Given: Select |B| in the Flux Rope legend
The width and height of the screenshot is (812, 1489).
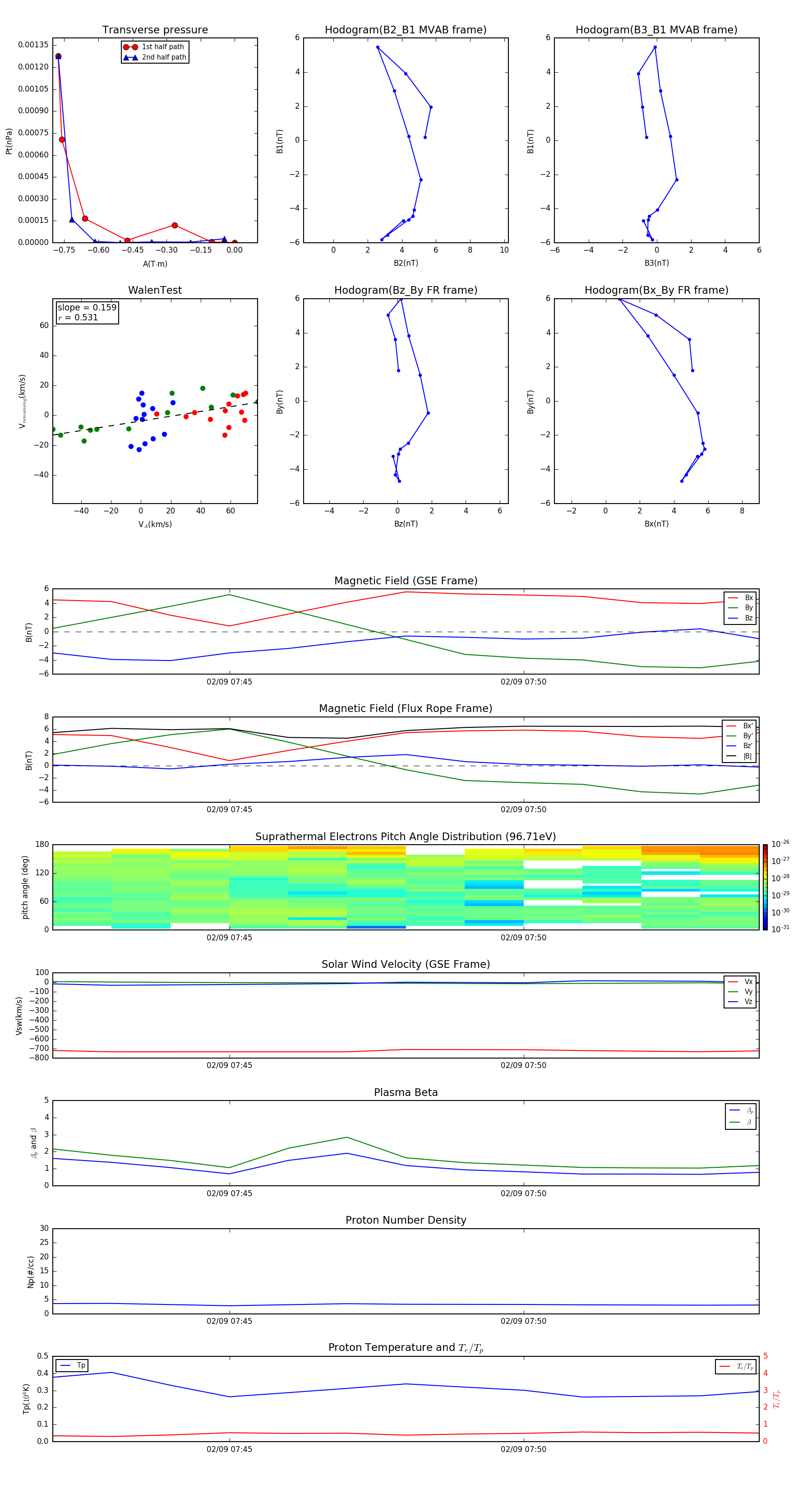Looking at the screenshot, I should coord(740,756).
